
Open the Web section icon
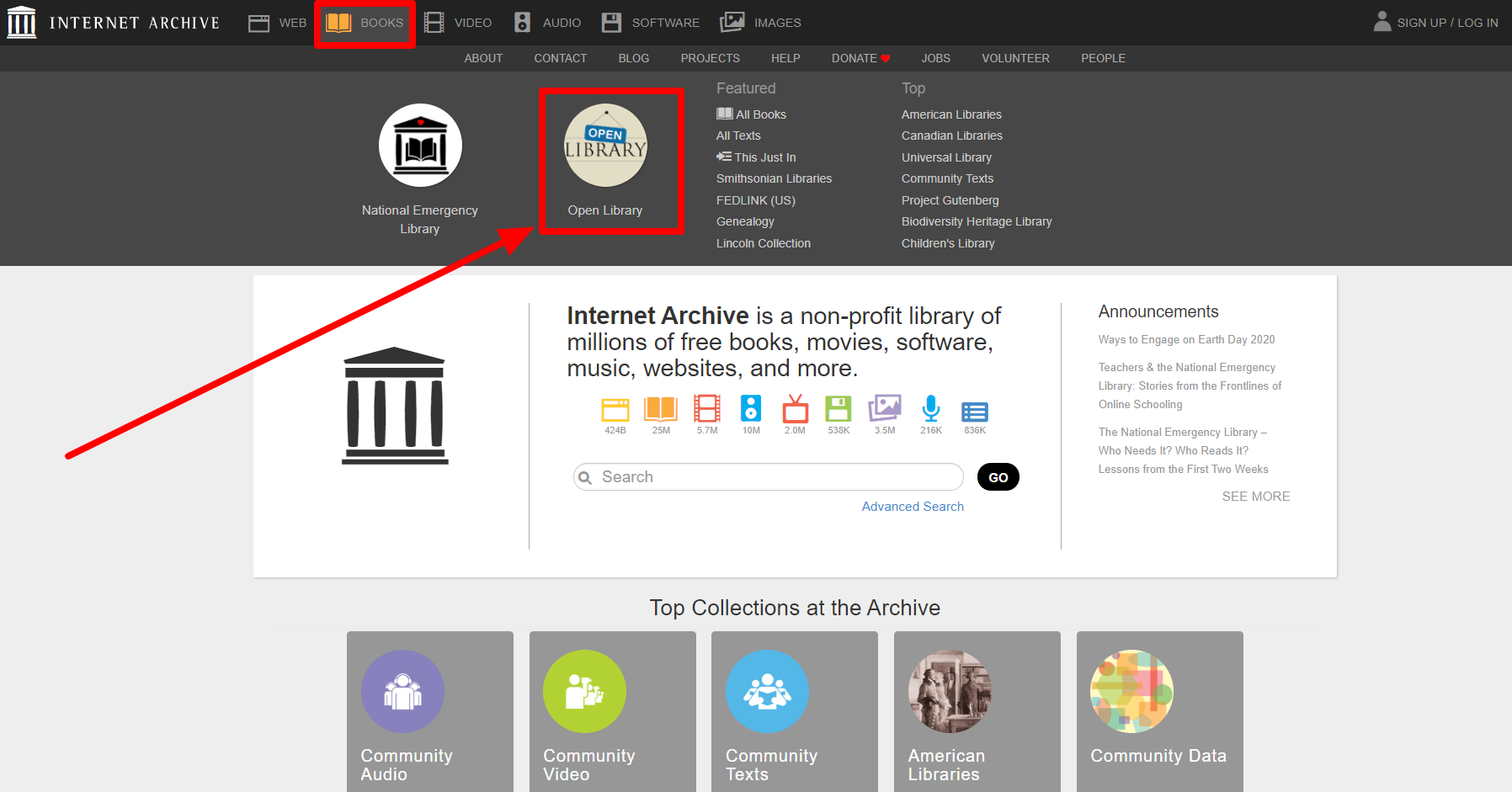[258, 23]
